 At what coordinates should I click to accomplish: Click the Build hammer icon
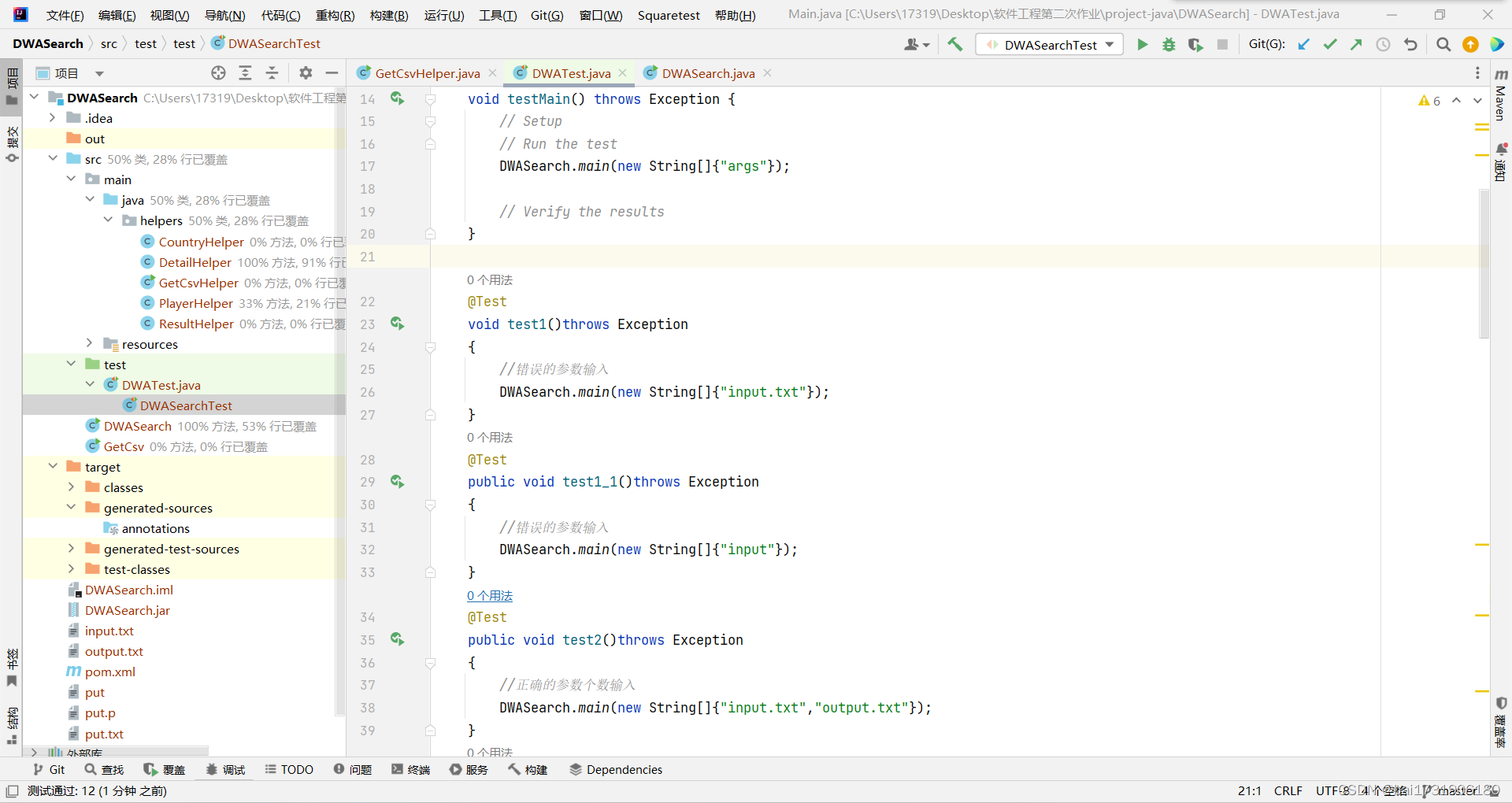(x=955, y=45)
